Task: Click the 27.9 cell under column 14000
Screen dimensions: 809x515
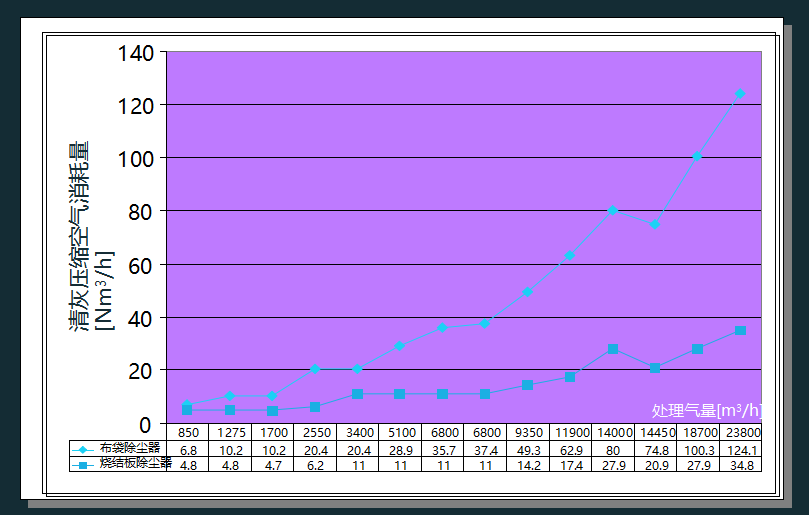Action: pyautogui.click(x=613, y=465)
